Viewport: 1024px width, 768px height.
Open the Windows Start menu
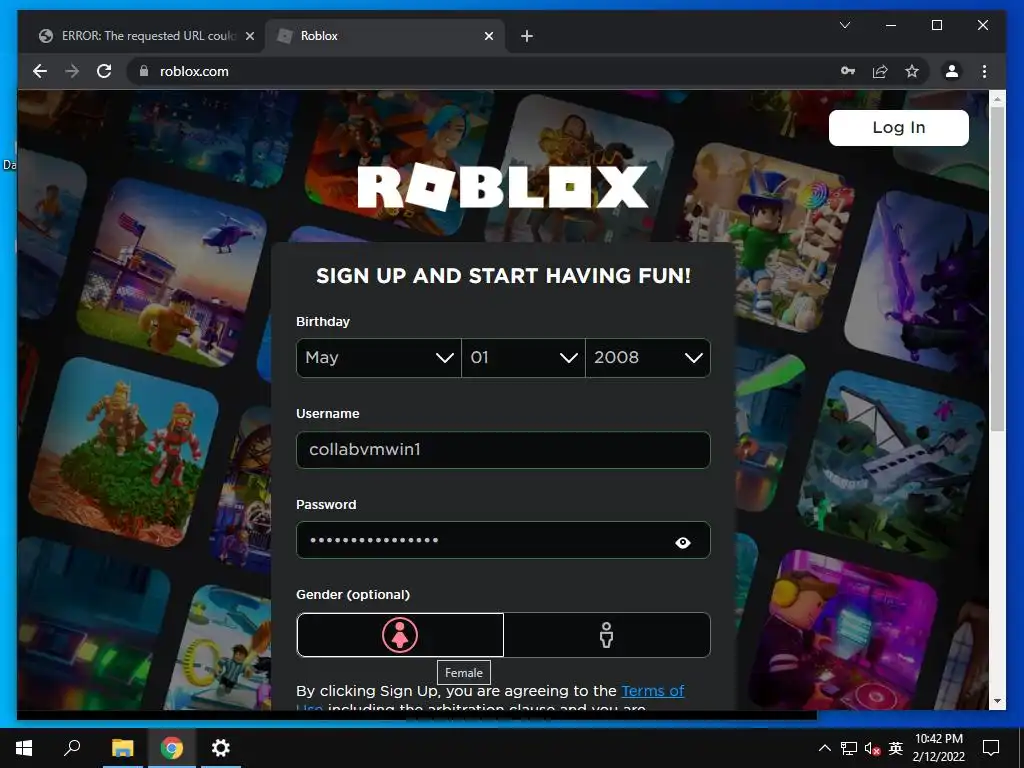24,748
